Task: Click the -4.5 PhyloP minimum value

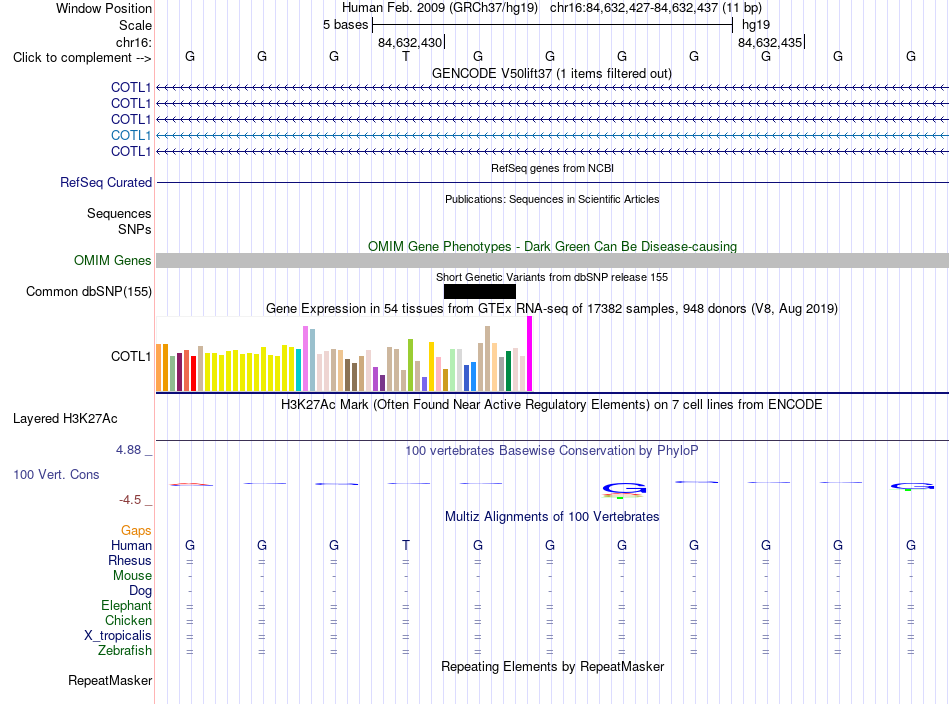Action: click(130, 500)
